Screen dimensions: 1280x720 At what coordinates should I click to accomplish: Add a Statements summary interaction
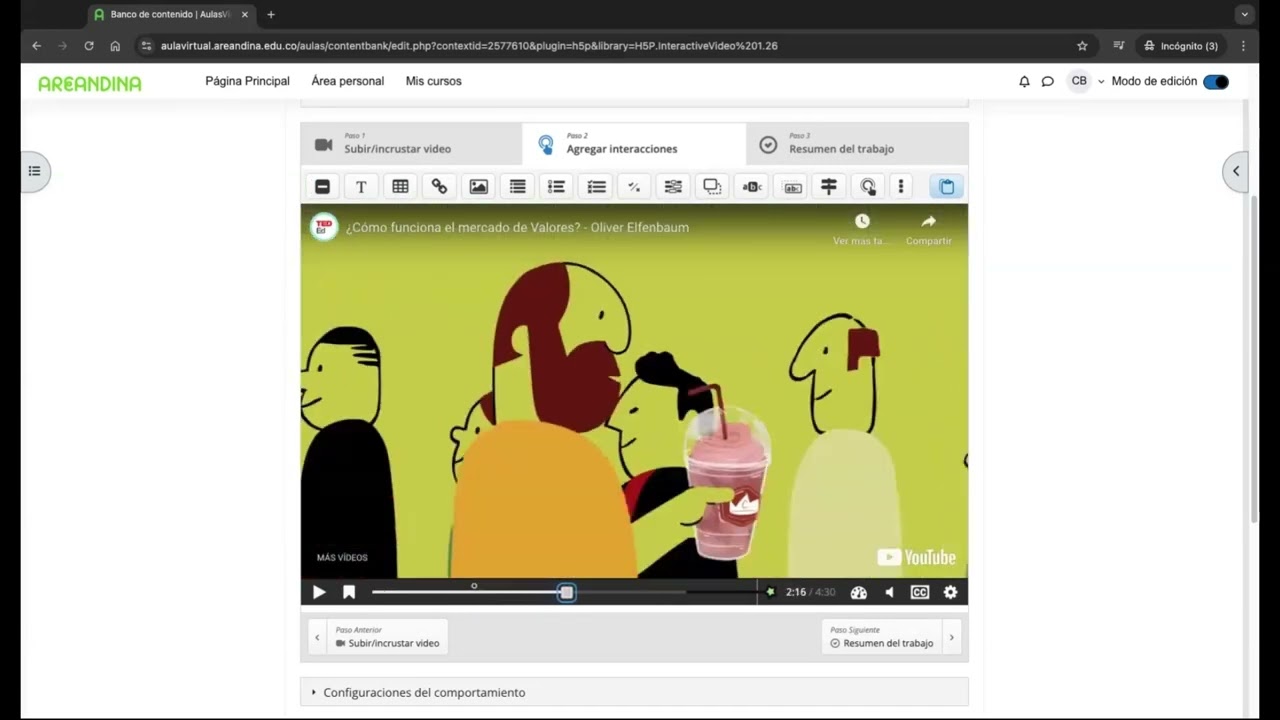[x=517, y=186]
